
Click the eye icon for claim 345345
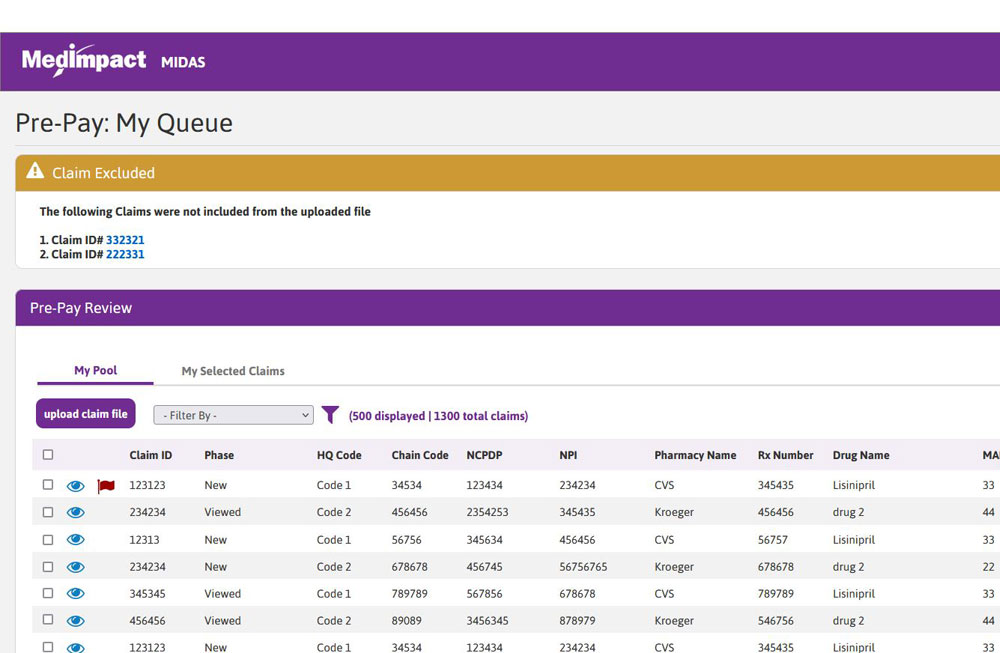pyautogui.click(x=75, y=594)
